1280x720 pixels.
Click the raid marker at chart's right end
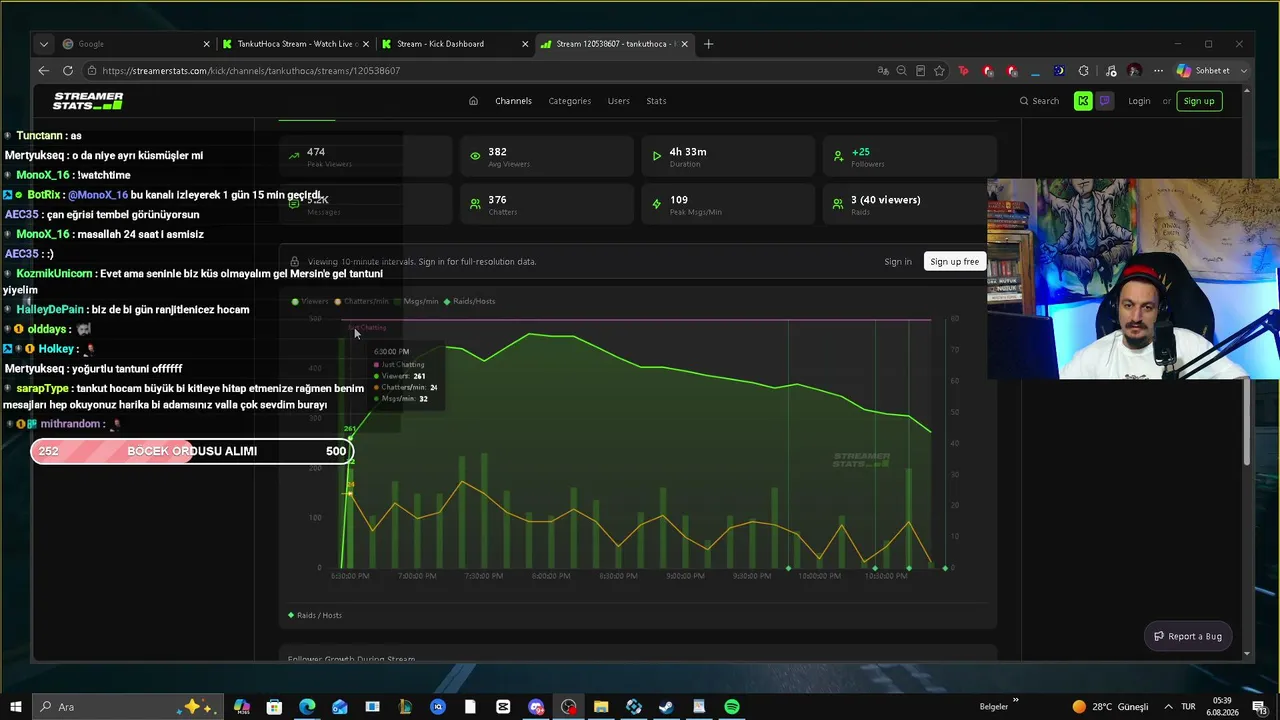coord(945,568)
